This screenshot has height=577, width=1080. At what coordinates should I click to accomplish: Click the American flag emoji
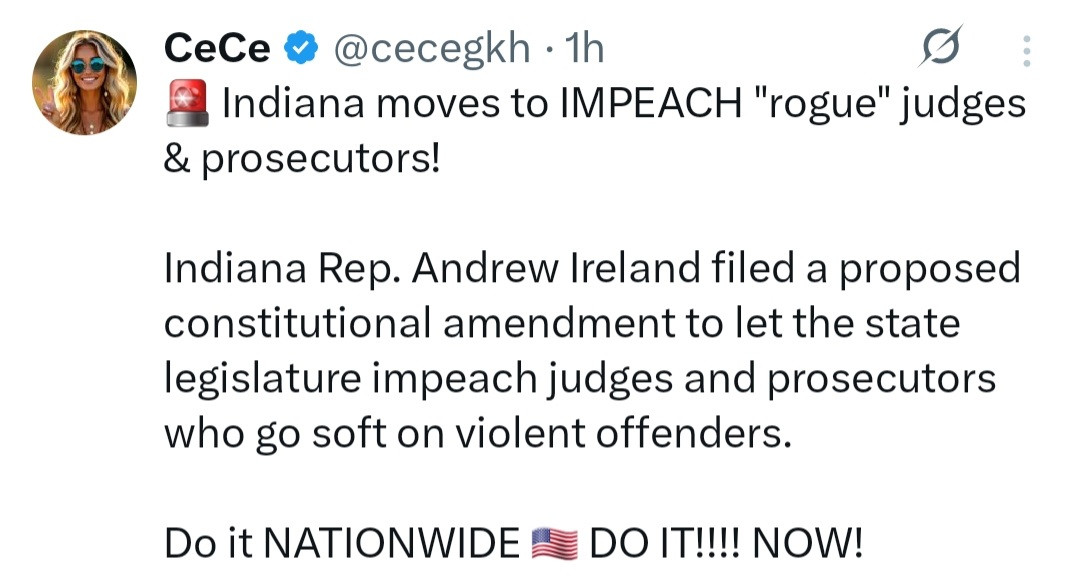point(553,543)
